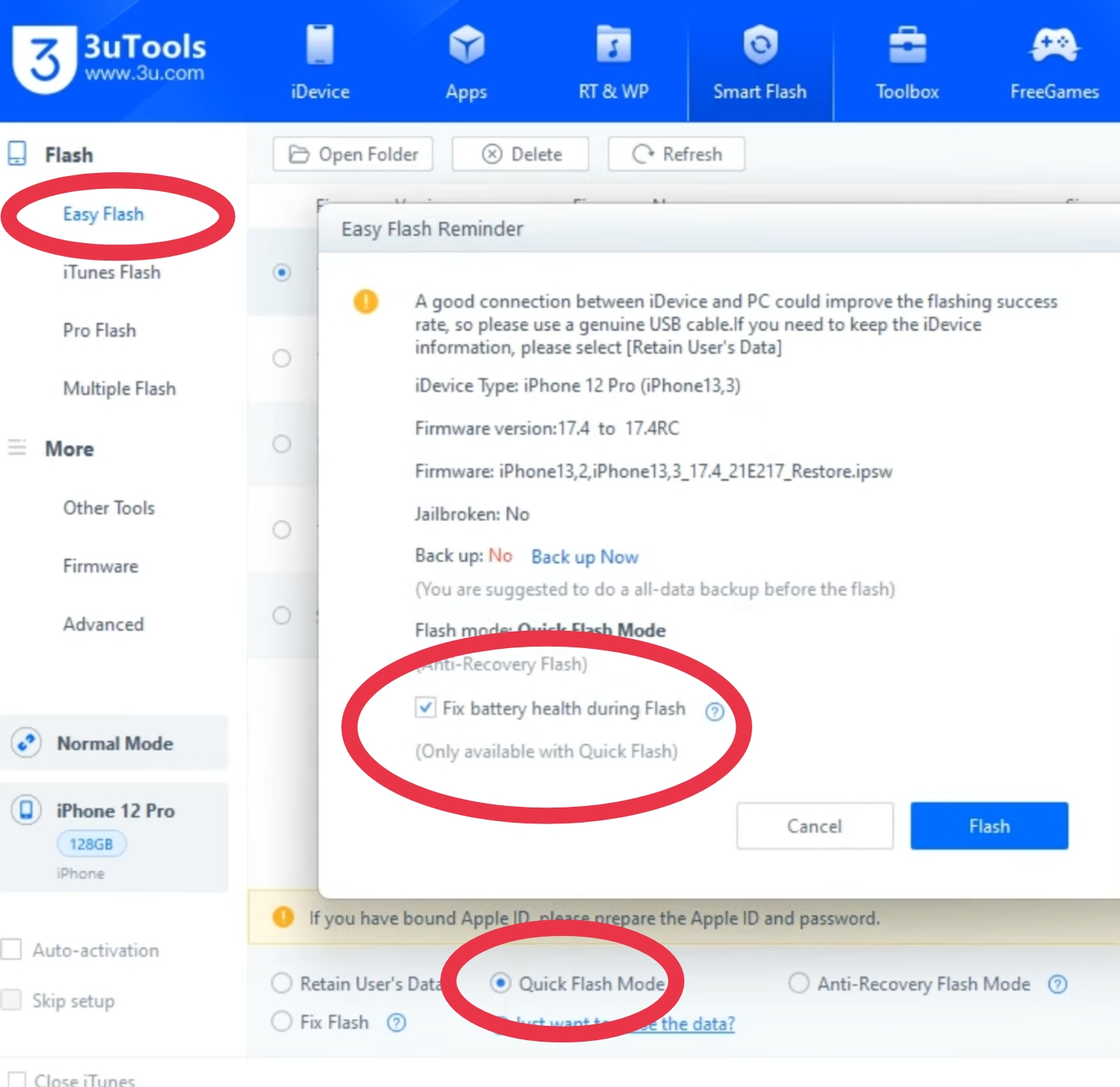The width and height of the screenshot is (1120, 1087).
Task: Cancel the Easy Flash Reminder dialog
Action: [814, 826]
